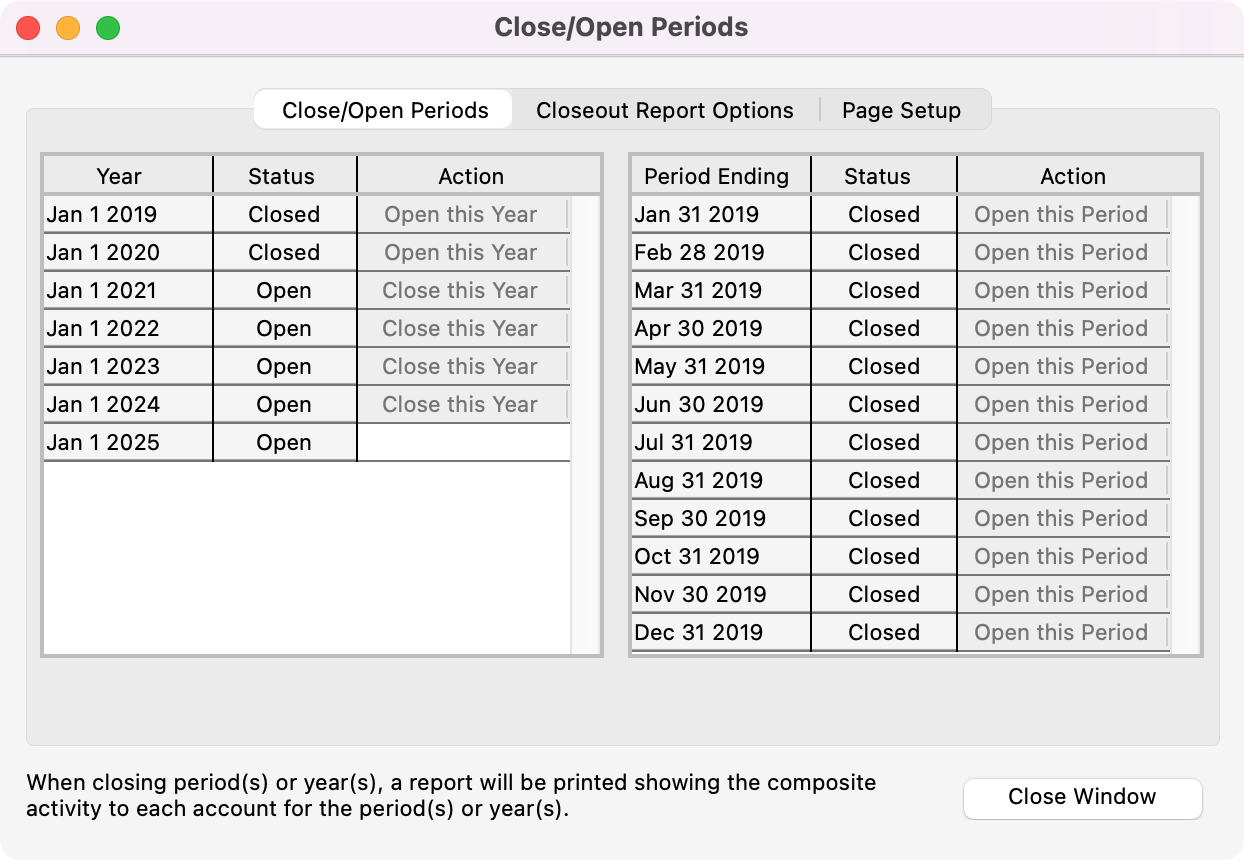Select the Close/Open Periods tab

[385, 110]
